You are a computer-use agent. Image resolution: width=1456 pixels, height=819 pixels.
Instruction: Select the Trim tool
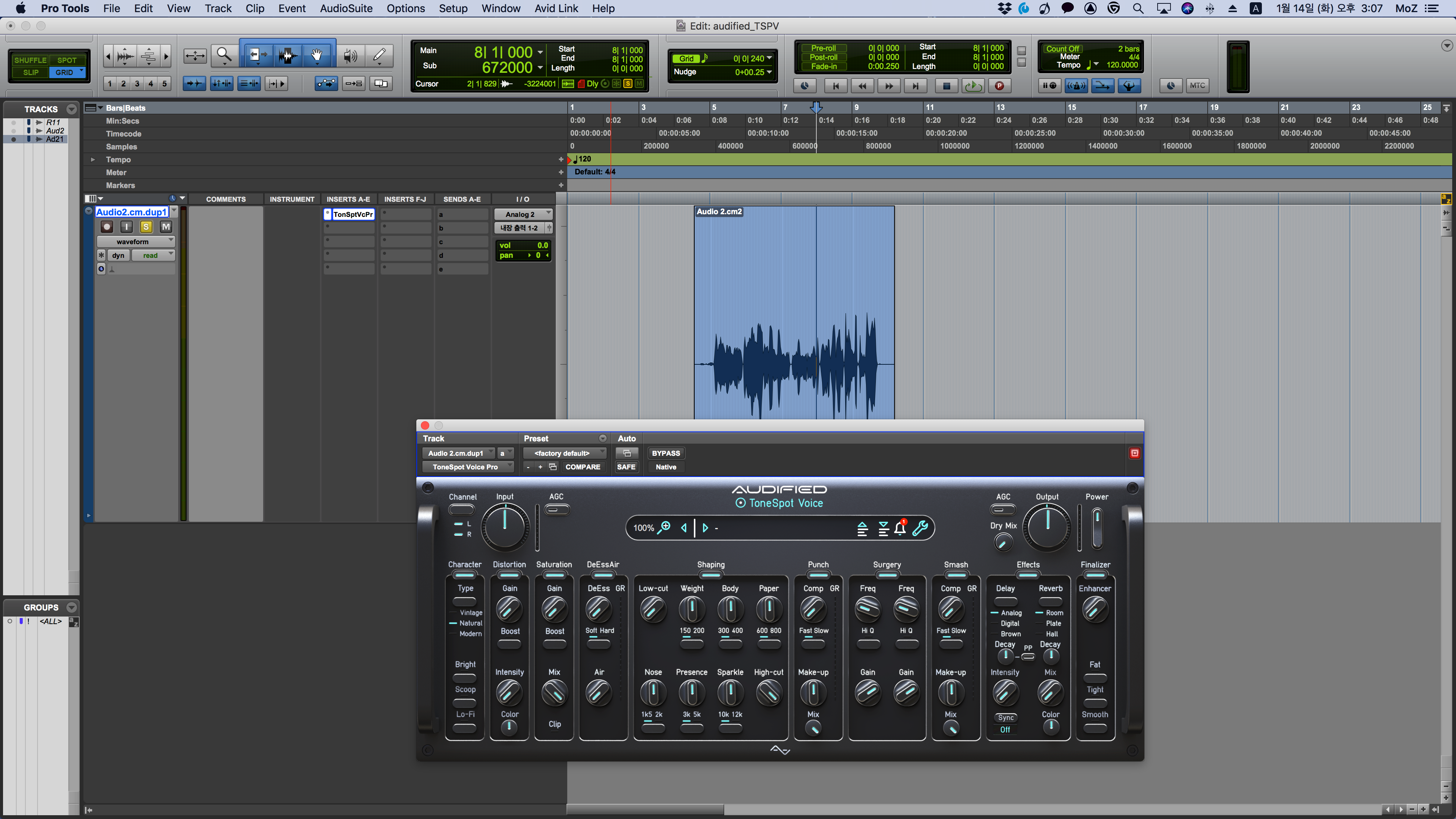click(258, 55)
